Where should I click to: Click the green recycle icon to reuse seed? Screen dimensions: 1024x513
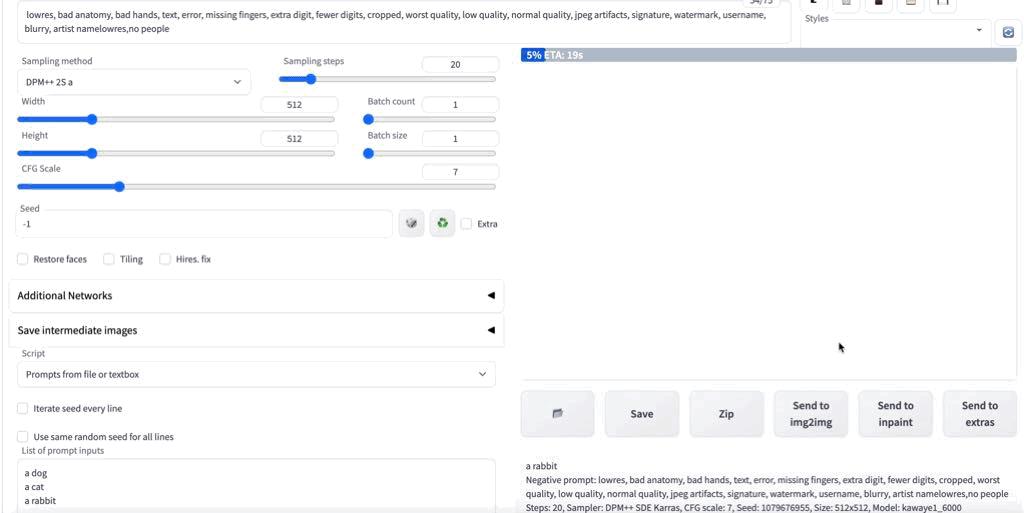(x=442, y=223)
